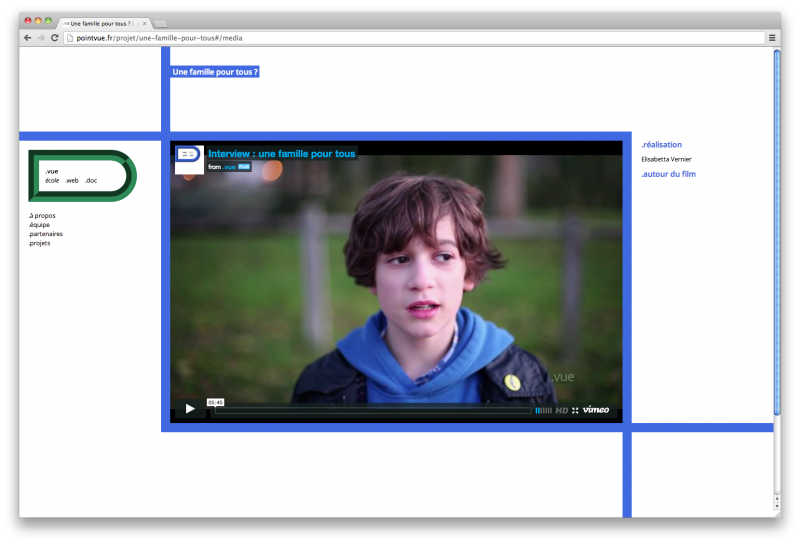
Task: Open a new browser tab
Action: point(160,23)
